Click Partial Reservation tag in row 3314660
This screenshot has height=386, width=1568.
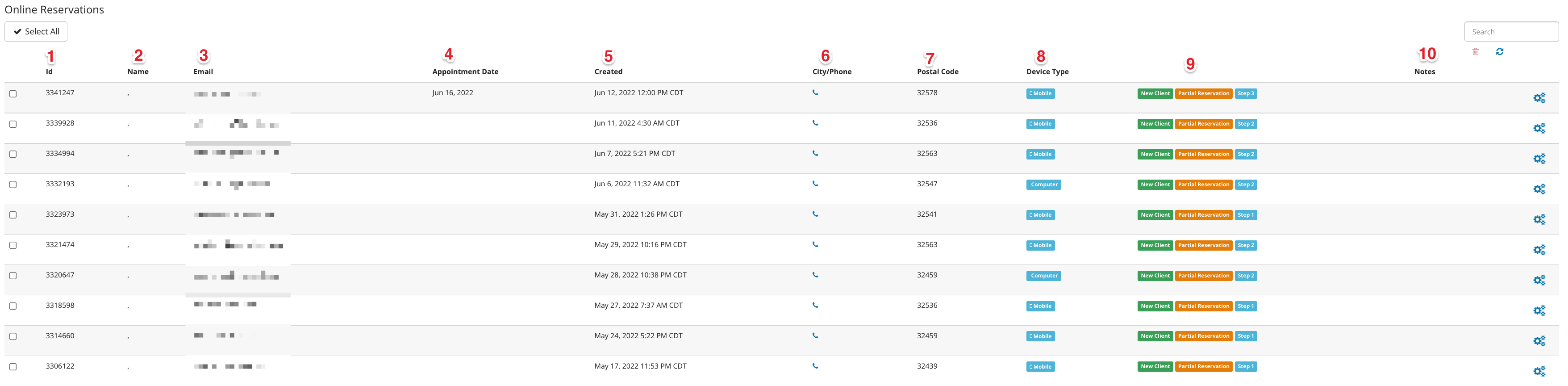tap(1203, 336)
